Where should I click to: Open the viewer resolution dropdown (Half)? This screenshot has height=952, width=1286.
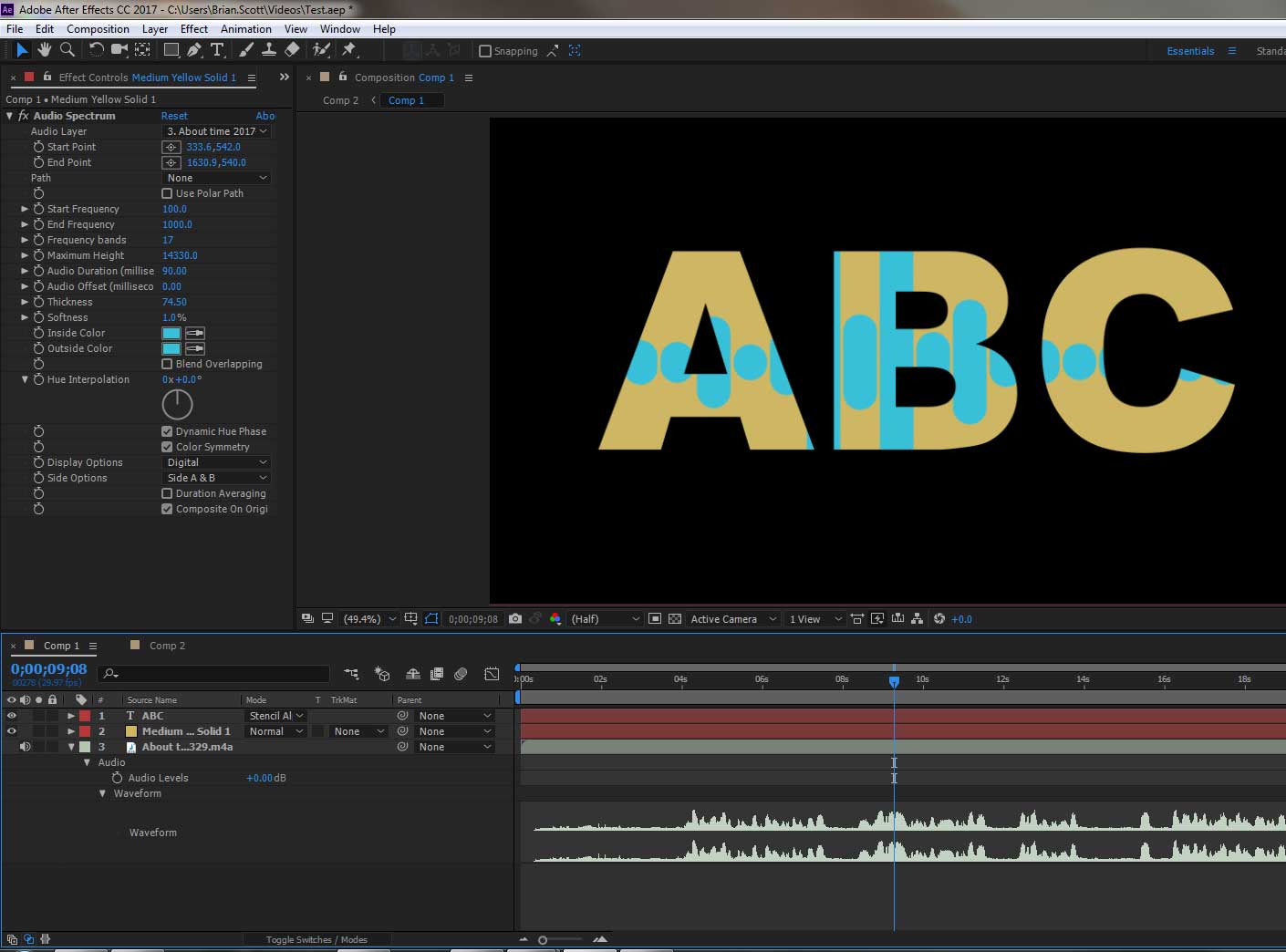[605, 618]
